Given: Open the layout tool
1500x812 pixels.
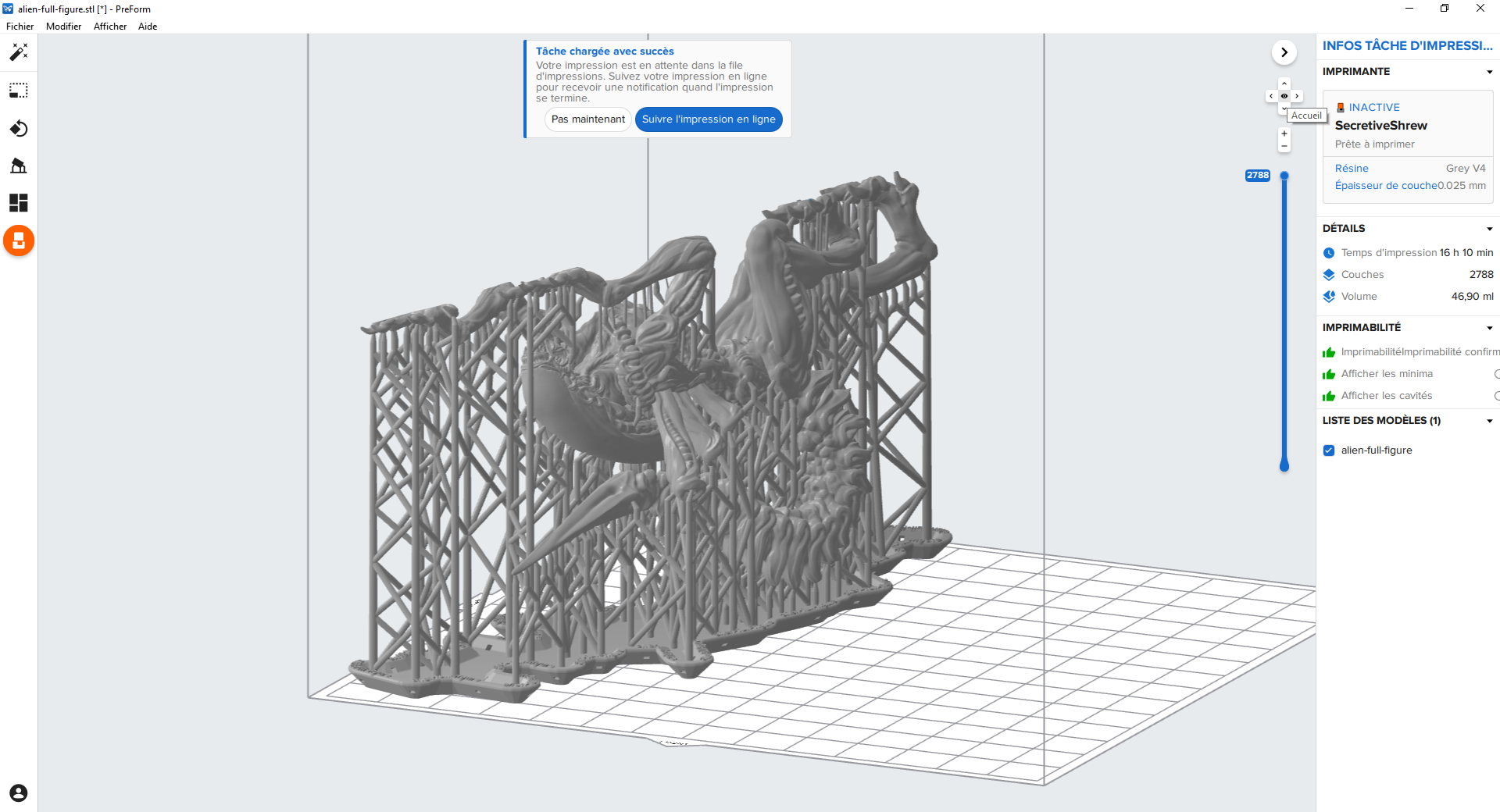Looking at the screenshot, I should [19, 203].
